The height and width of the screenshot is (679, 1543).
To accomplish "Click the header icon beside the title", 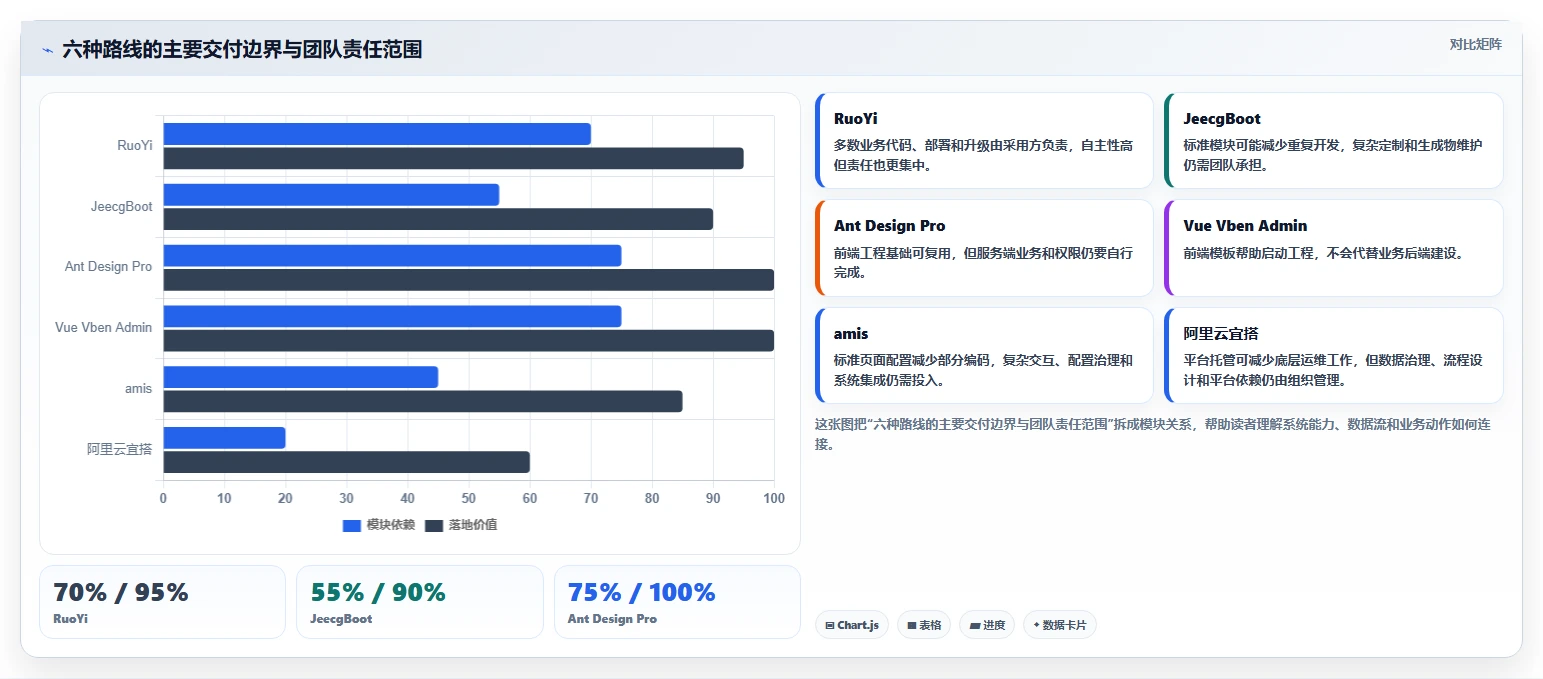I will (47, 50).
